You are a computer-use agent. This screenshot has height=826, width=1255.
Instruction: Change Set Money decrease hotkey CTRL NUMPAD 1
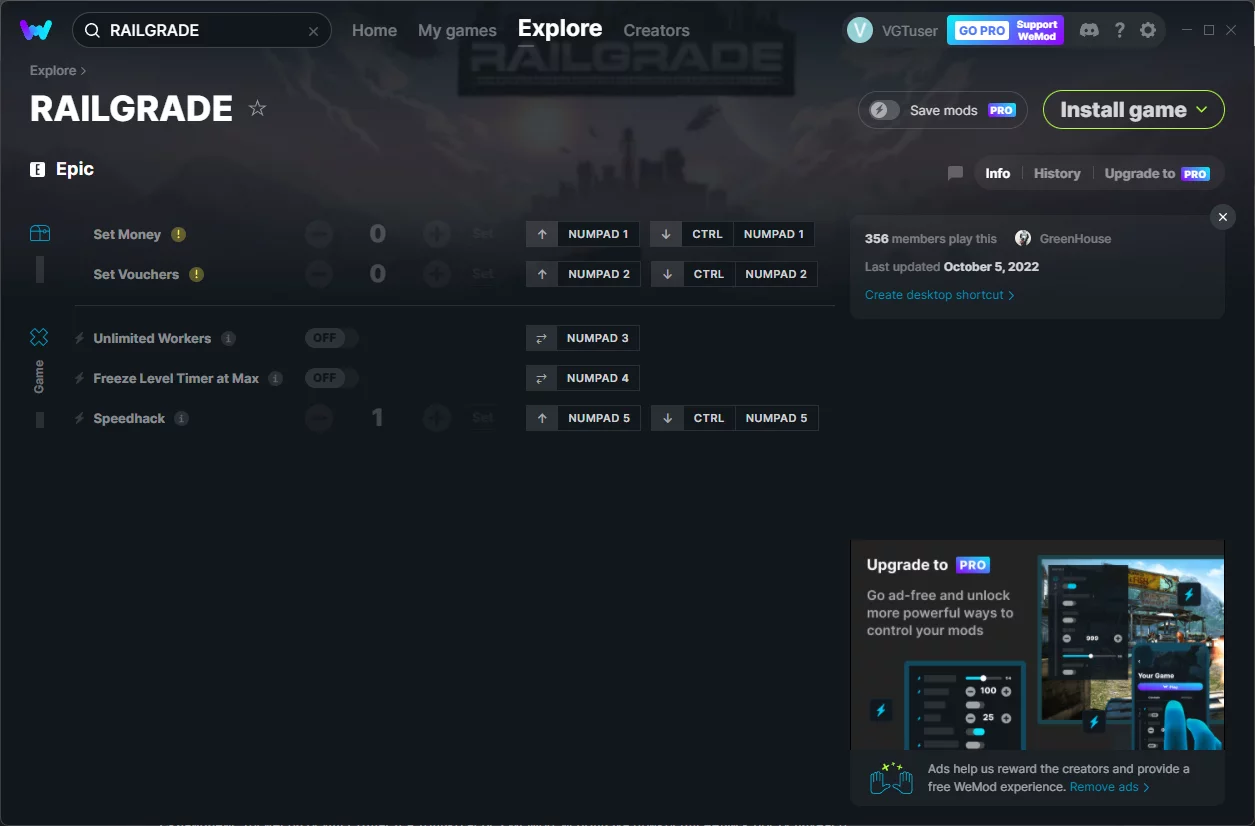coord(732,234)
